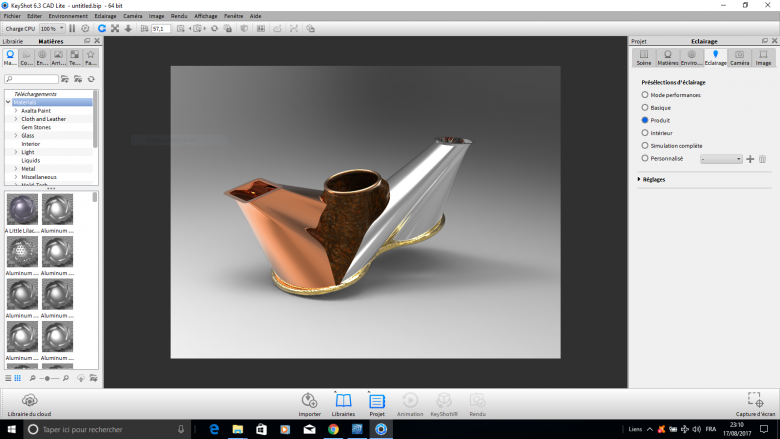Choose Intérieur lighting preset
Image resolution: width=780 pixels, height=439 pixels.
point(645,132)
